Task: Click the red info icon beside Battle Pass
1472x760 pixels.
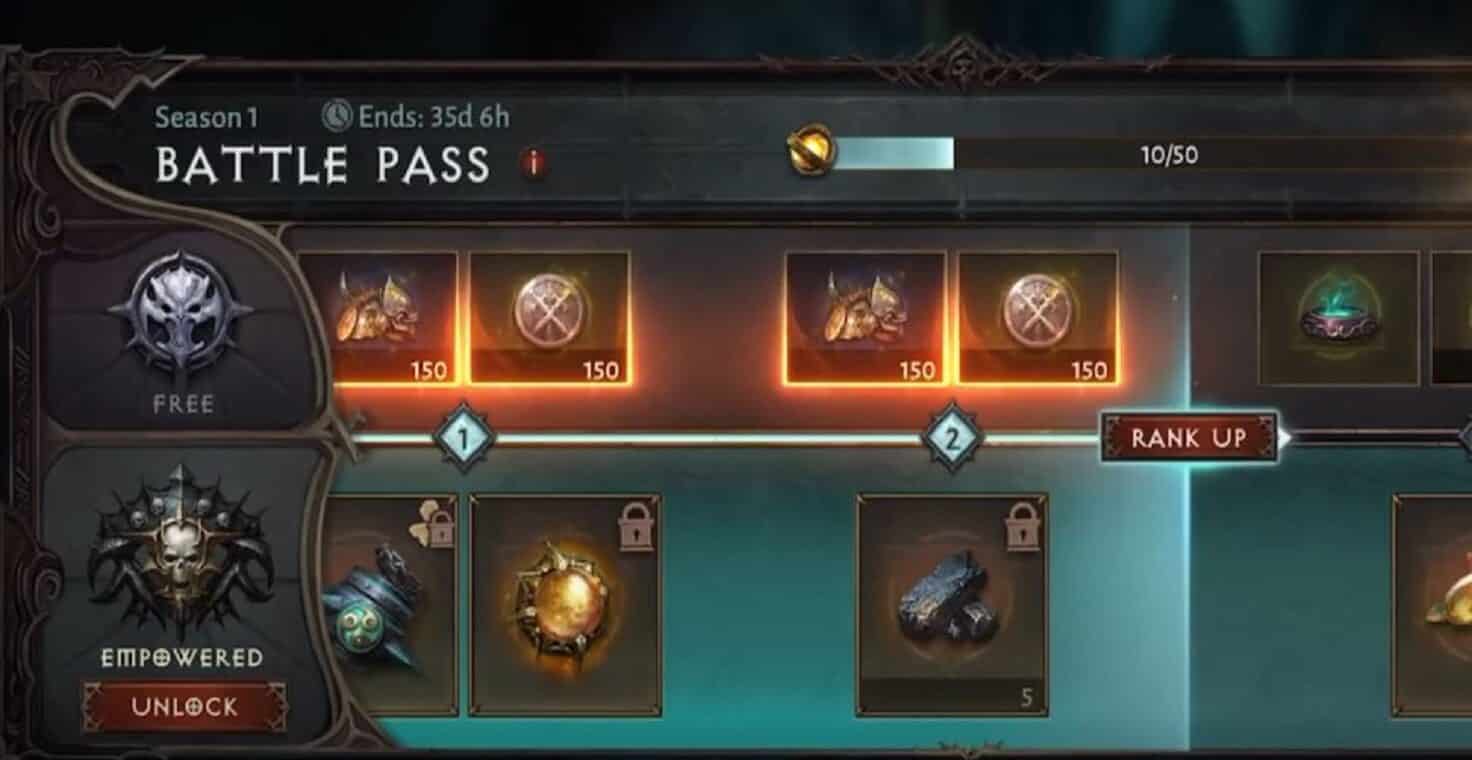Action: pos(535,163)
